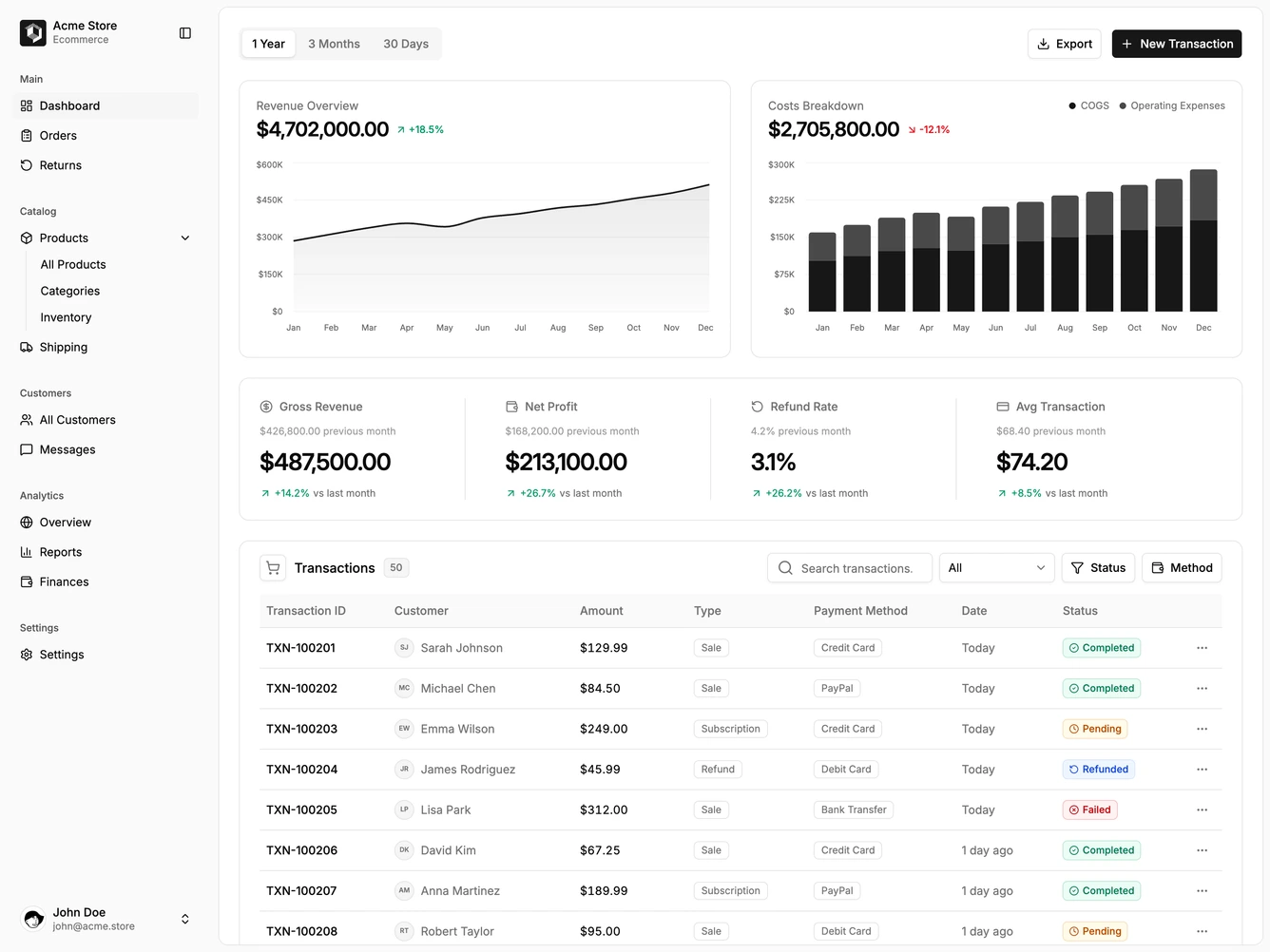Open the Inventory submenu item
Image resolution: width=1270 pixels, height=952 pixels.
(x=67, y=318)
